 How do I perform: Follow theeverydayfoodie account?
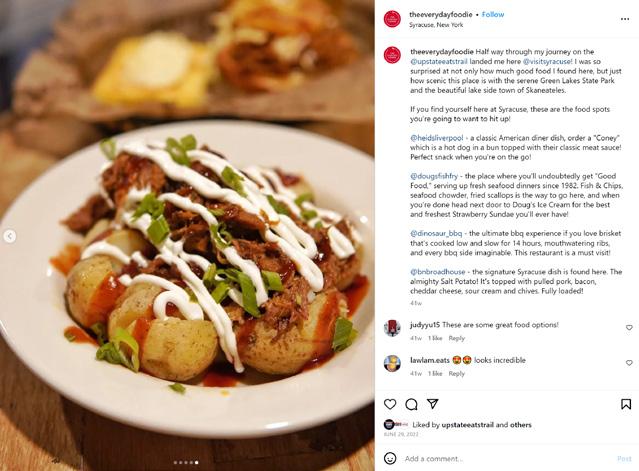pyautogui.click(x=493, y=14)
